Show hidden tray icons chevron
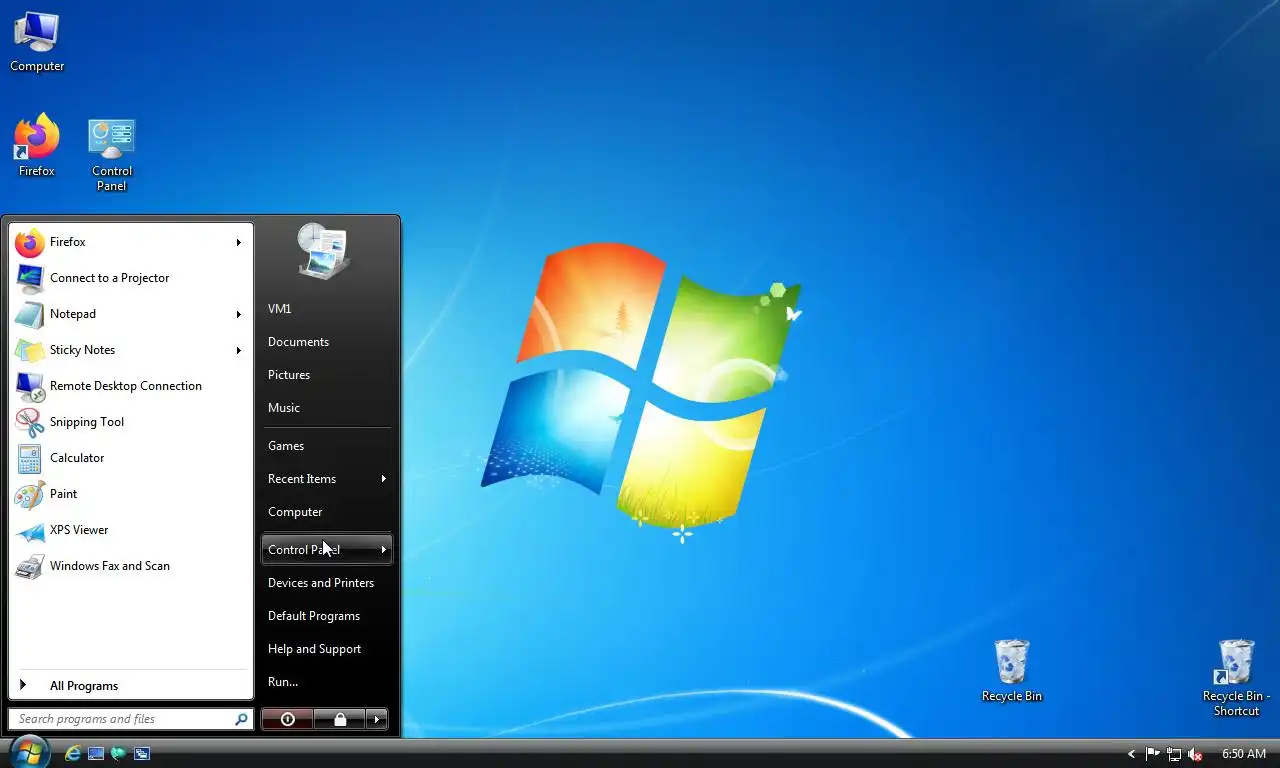The image size is (1280, 768). [x=1132, y=754]
